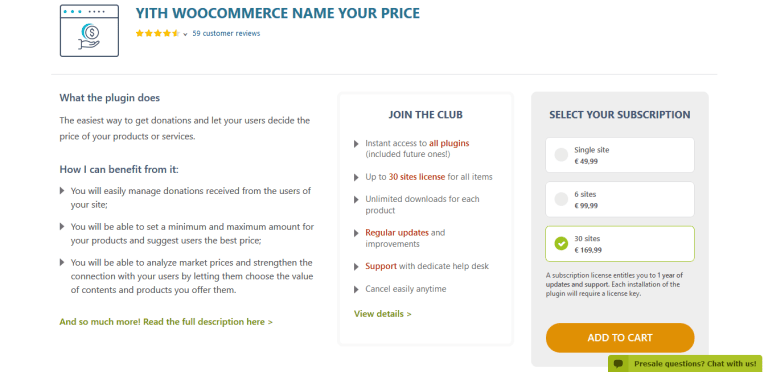768x372 pixels.
Task: Click arrow beside manage donations bullet
Action: pos(62,191)
